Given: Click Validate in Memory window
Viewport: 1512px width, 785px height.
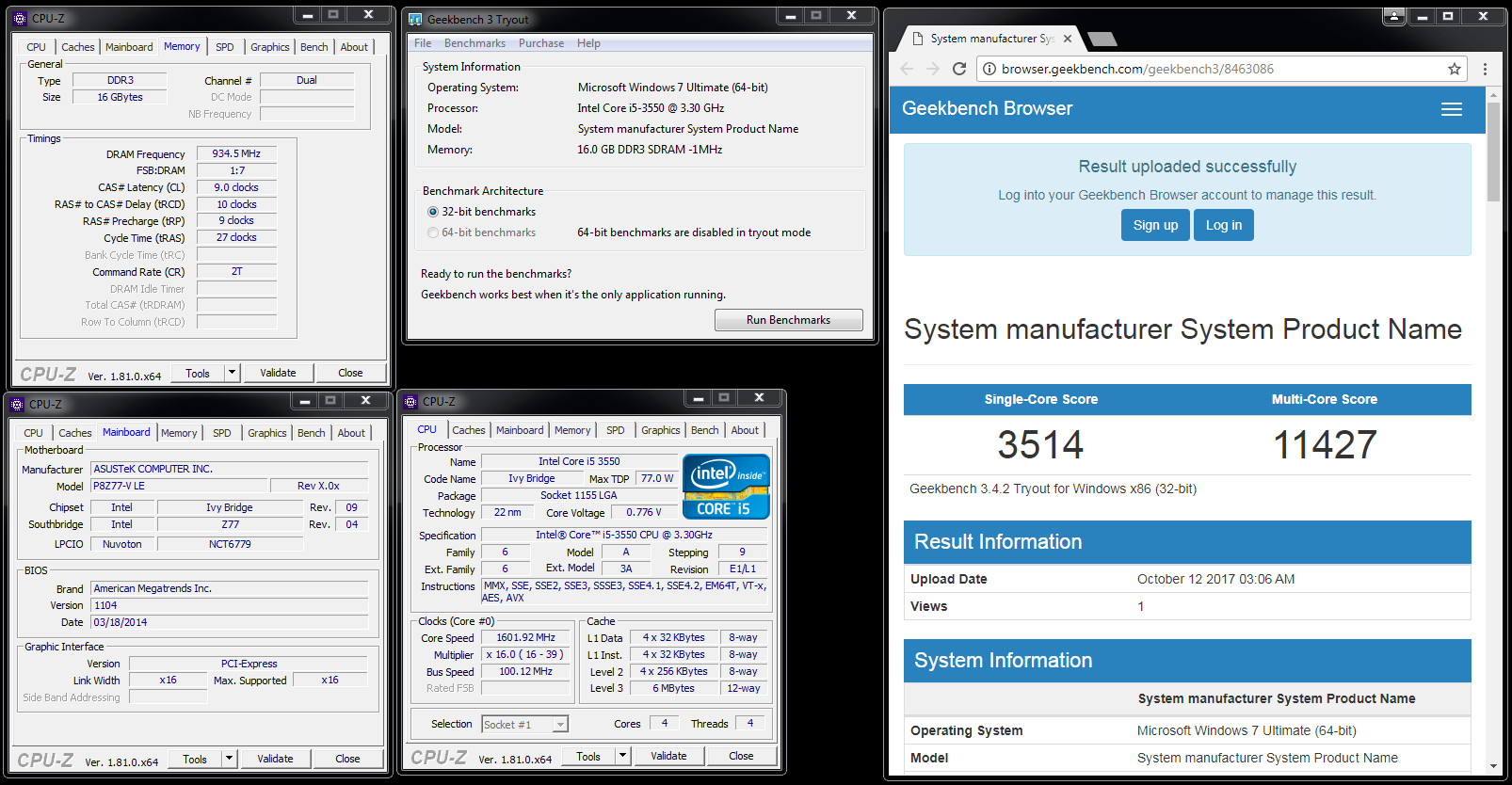Looking at the screenshot, I should 278,373.
